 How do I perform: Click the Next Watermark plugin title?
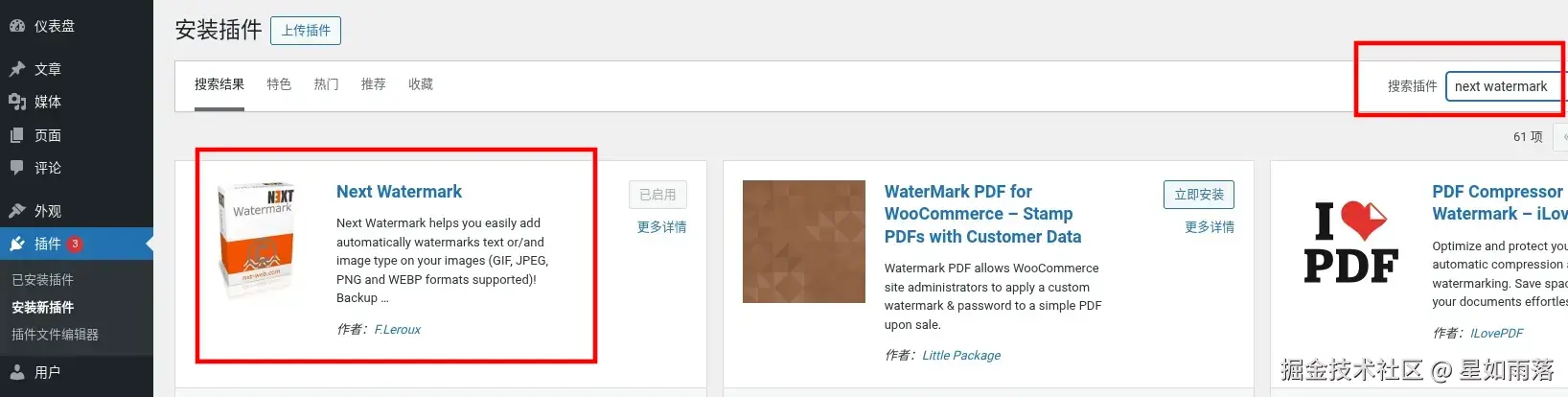[x=399, y=192]
